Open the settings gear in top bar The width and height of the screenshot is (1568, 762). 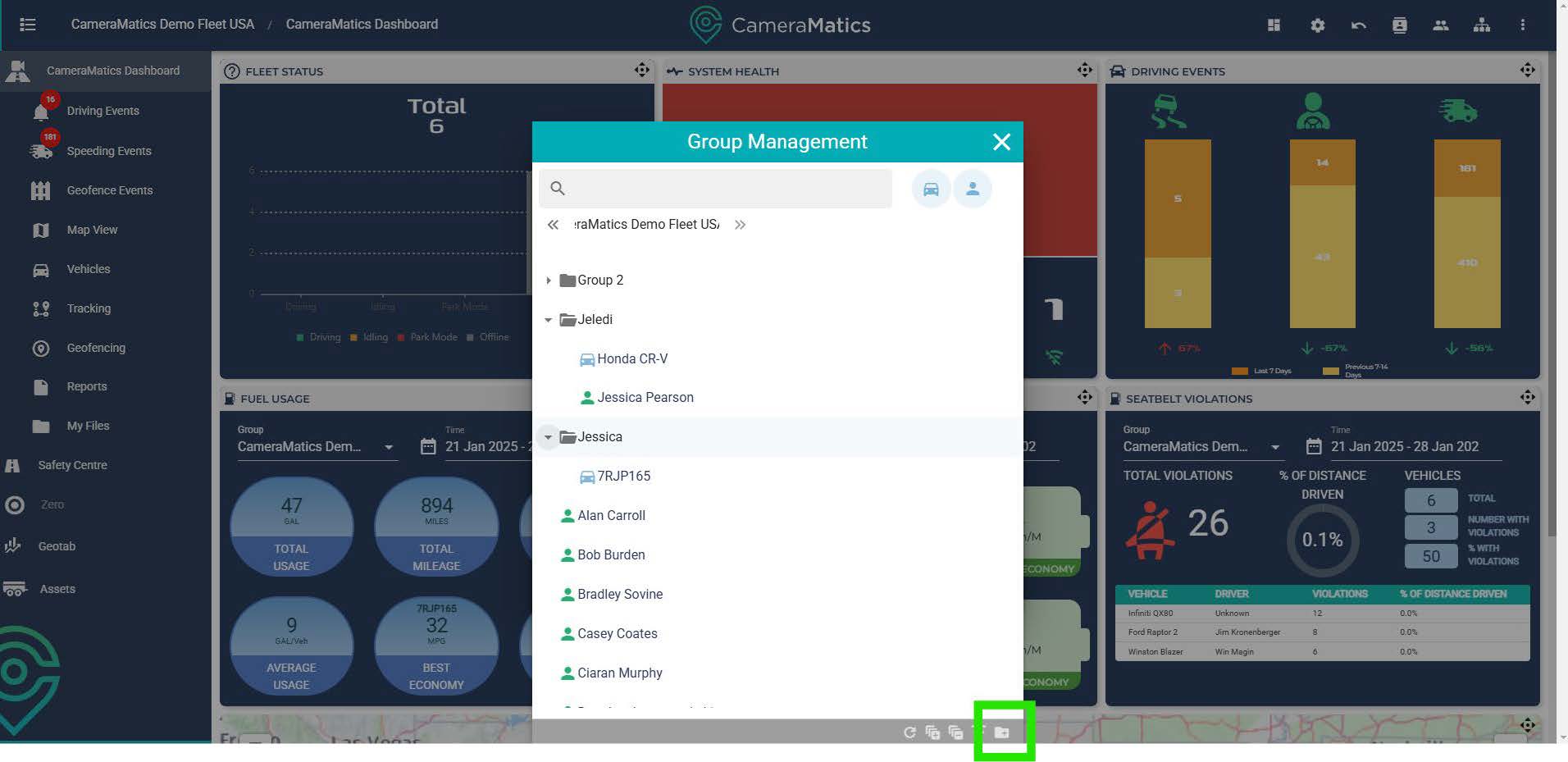pos(1317,25)
